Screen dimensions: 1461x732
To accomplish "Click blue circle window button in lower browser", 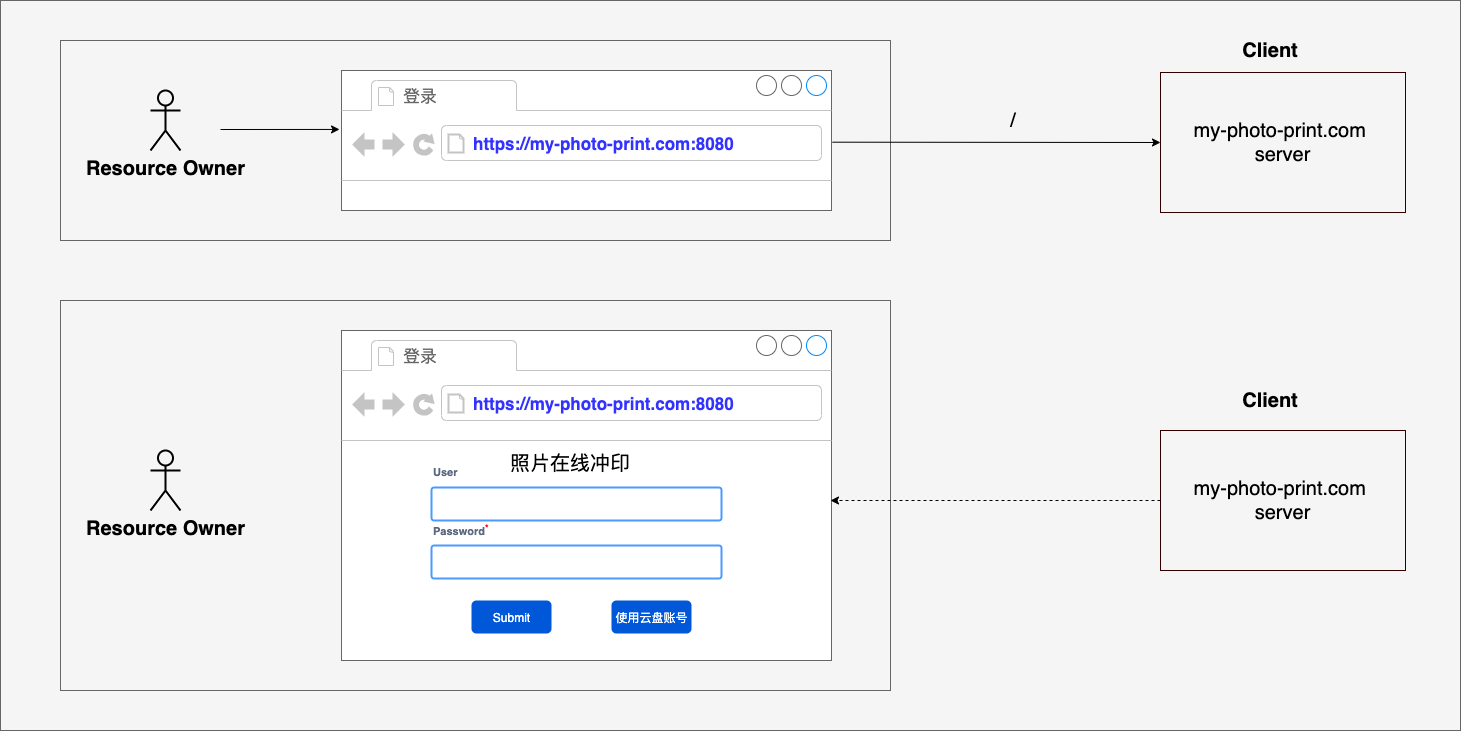I will [817, 346].
